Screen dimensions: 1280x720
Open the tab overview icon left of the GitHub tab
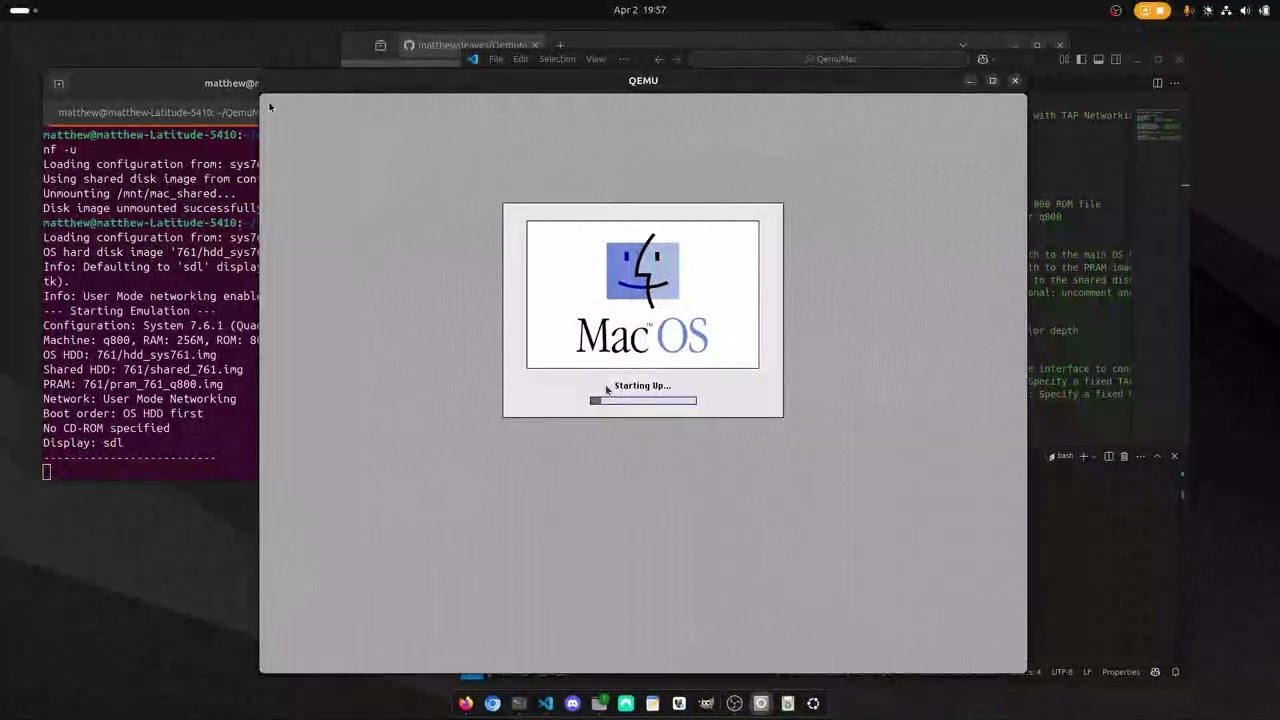tap(380, 45)
